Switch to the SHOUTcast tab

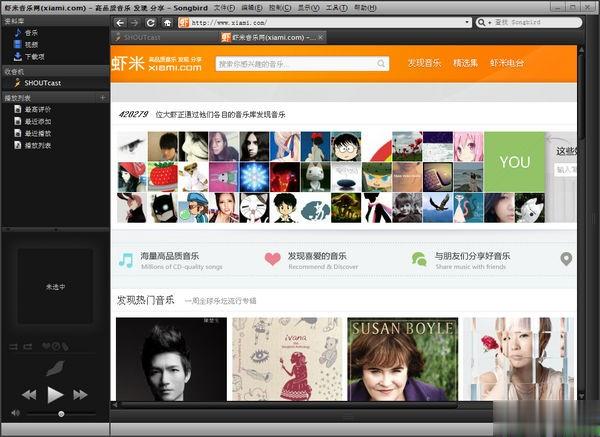[x=165, y=38]
